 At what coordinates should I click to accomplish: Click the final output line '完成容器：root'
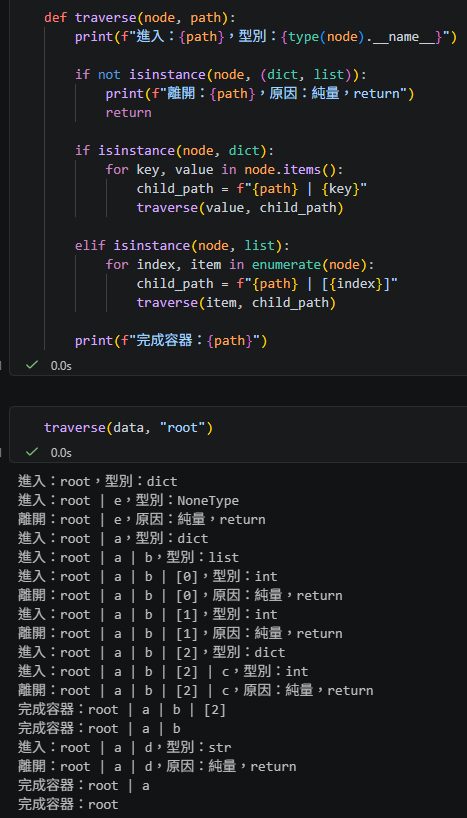point(68,804)
